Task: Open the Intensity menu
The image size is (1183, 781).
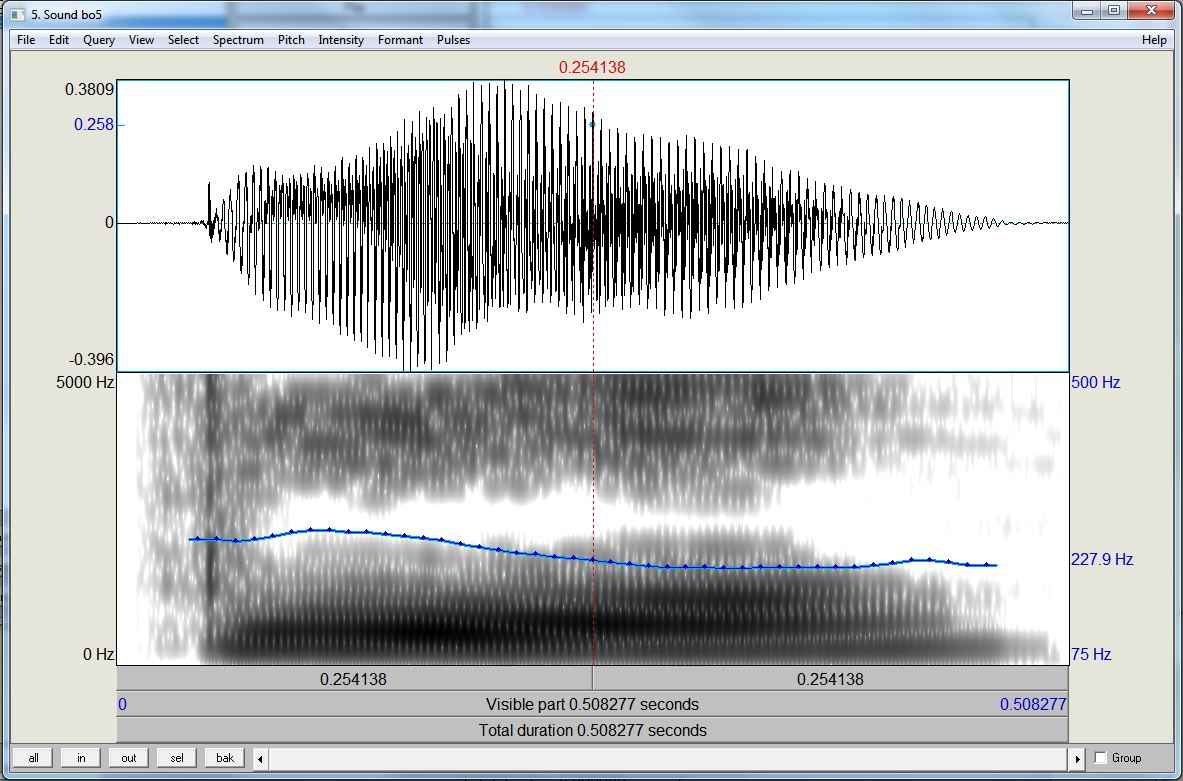Action: coord(341,40)
